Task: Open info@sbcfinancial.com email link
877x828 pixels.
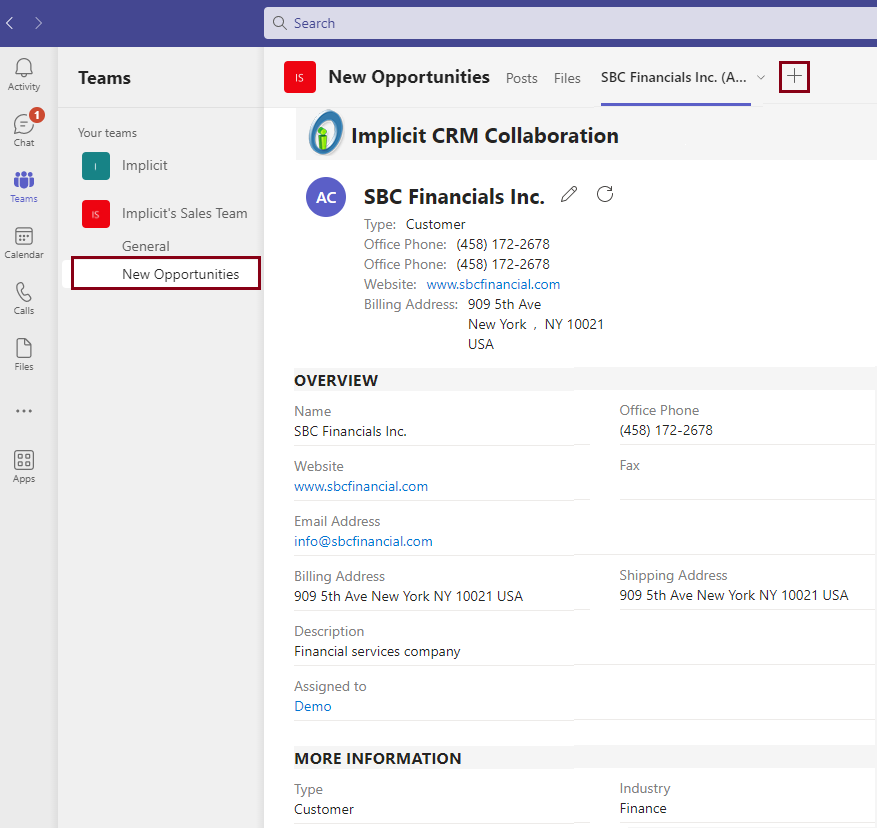Action: tap(363, 541)
